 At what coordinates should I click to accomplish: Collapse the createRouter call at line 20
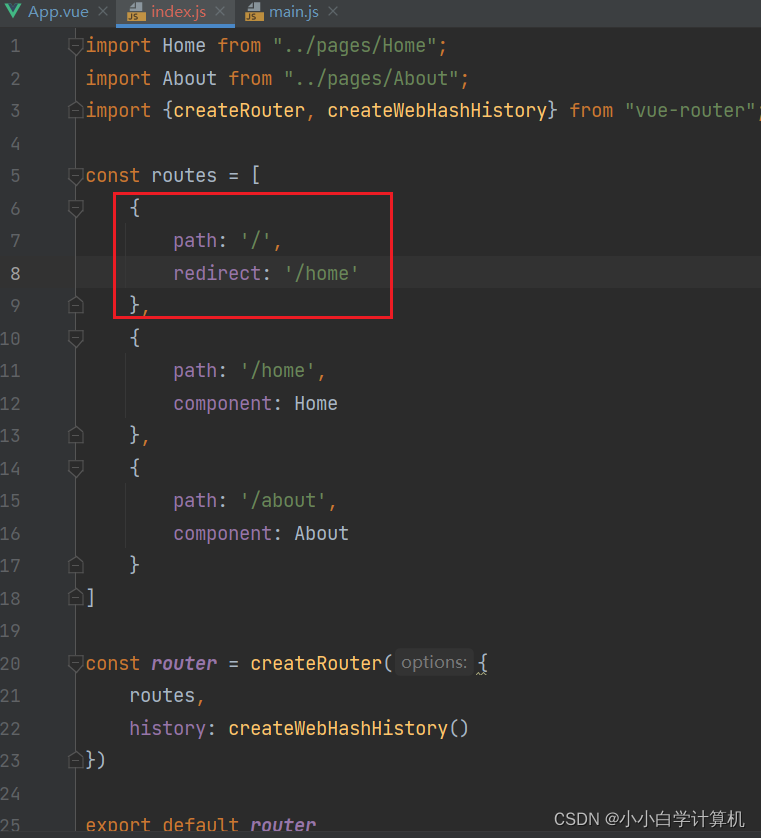[x=75, y=663]
